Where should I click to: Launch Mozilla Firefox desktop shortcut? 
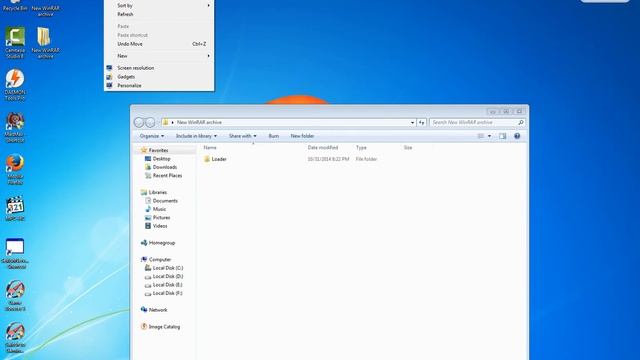click(x=15, y=169)
